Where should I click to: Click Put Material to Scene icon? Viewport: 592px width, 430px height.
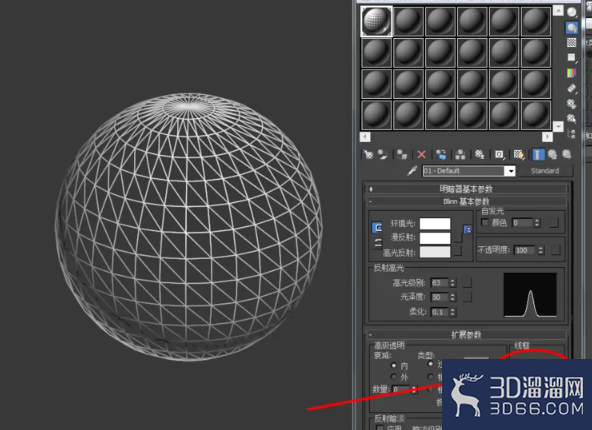click(383, 154)
